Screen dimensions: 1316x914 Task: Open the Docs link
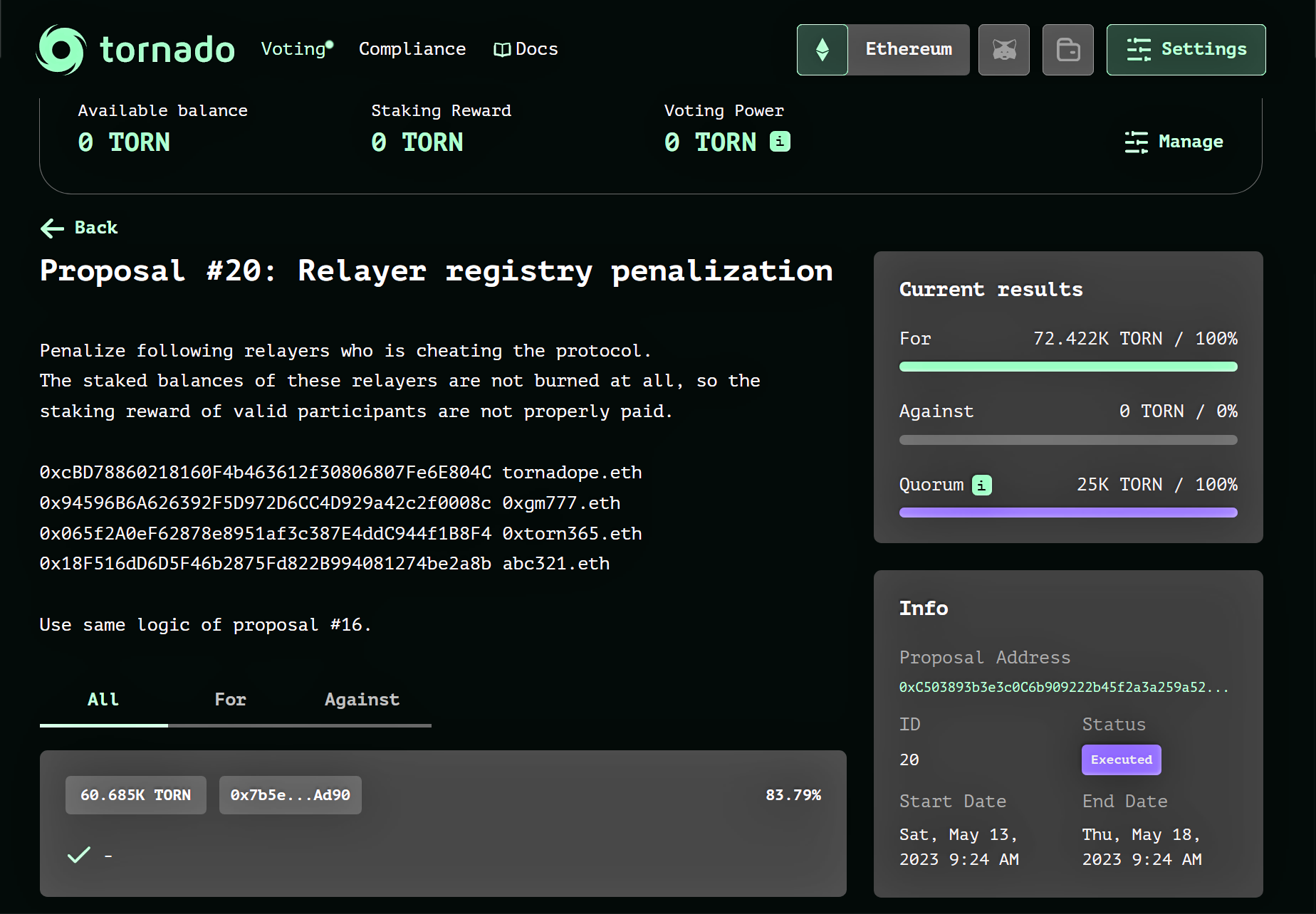click(x=526, y=49)
